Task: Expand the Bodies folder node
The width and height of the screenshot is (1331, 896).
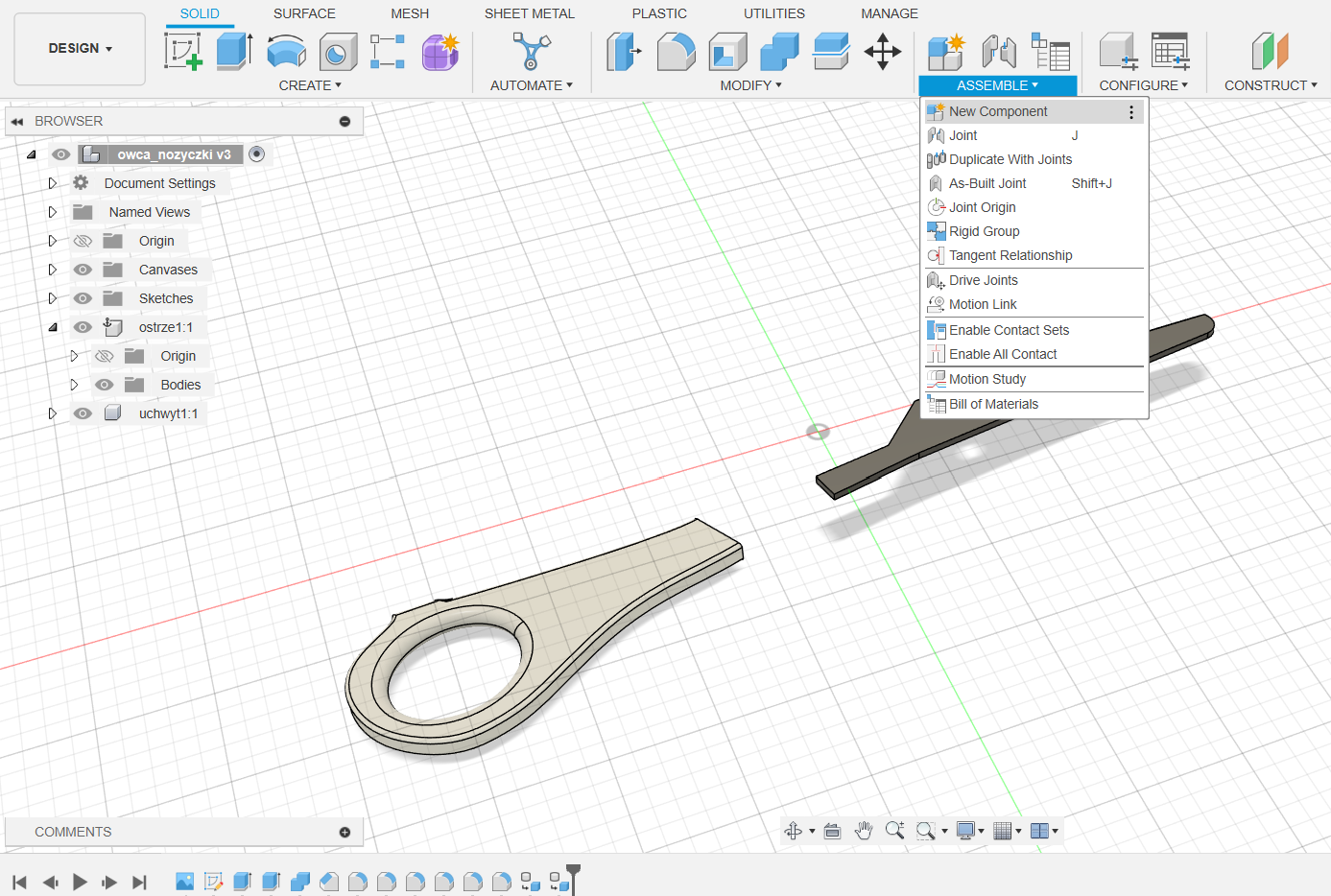Action: click(x=74, y=385)
